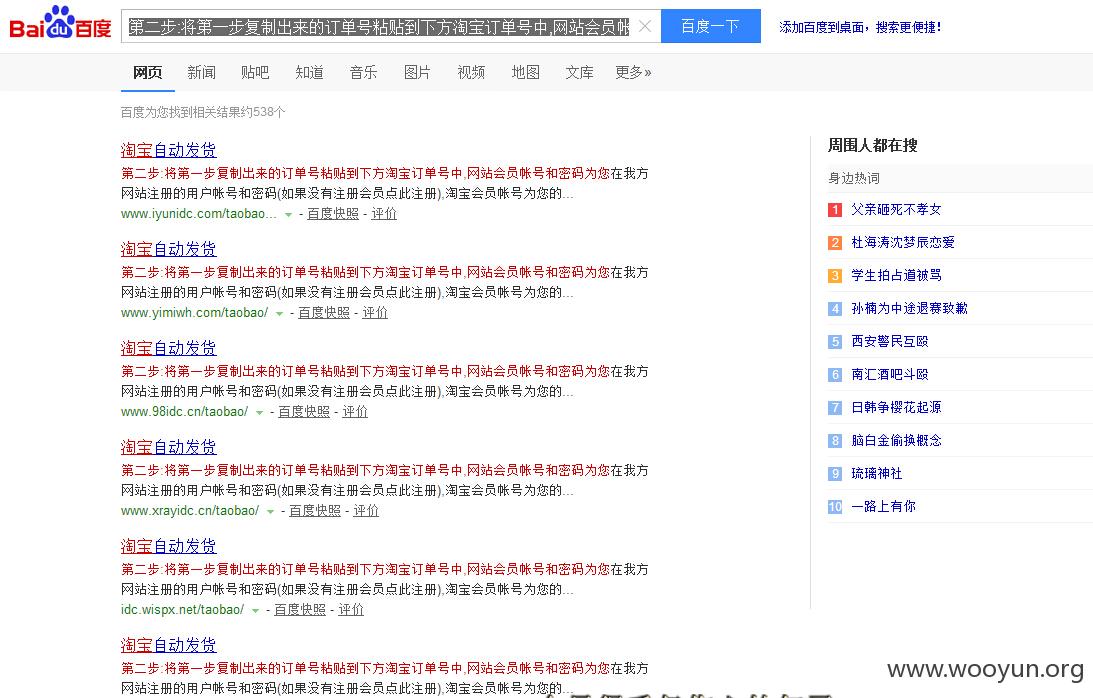This screenshot has height=698, width=1093.
Task: Open the 地图 tab
Action: coord(526,73)
